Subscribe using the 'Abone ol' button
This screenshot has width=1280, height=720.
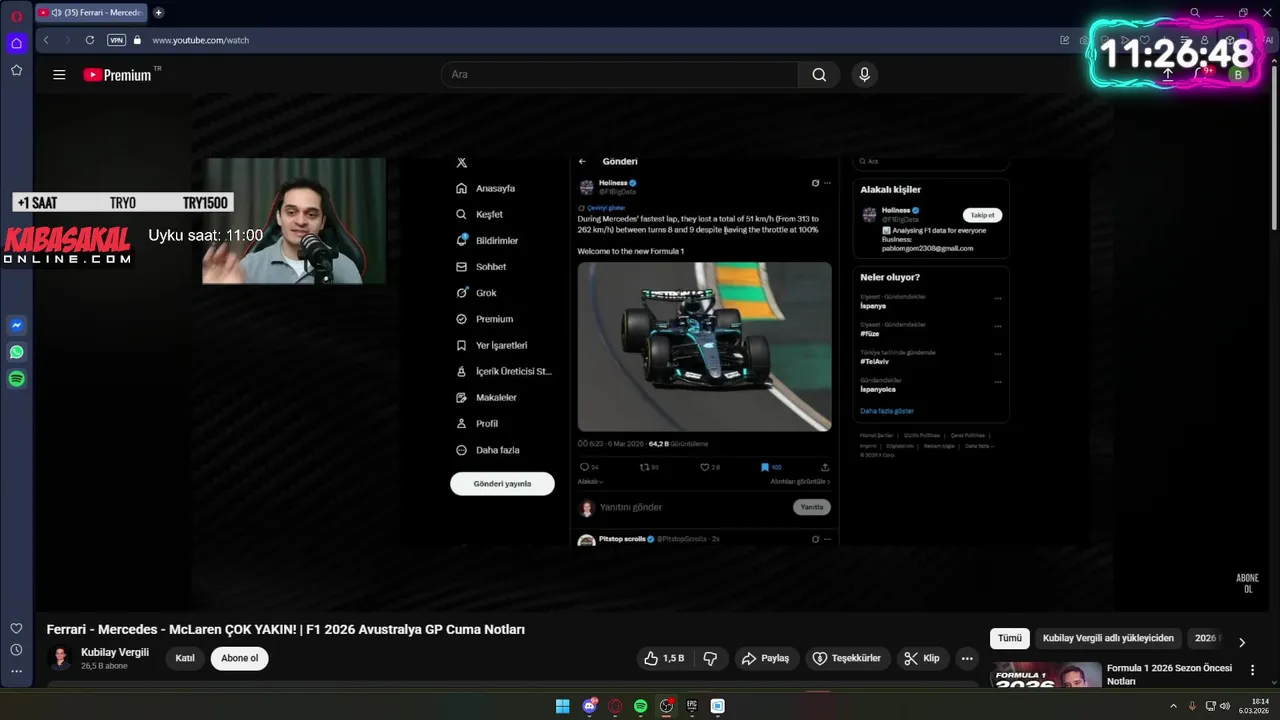(240, 658)
